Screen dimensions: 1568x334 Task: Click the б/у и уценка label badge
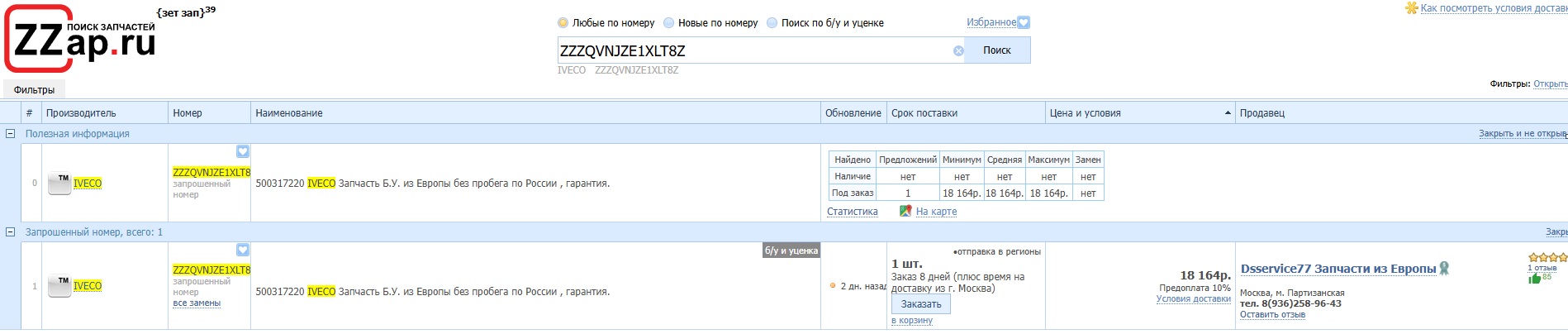(x=791, y=250)
